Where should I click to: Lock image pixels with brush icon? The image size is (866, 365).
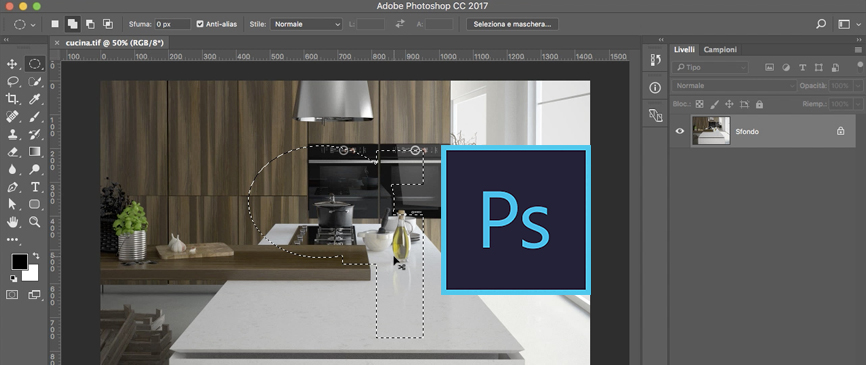714,104
